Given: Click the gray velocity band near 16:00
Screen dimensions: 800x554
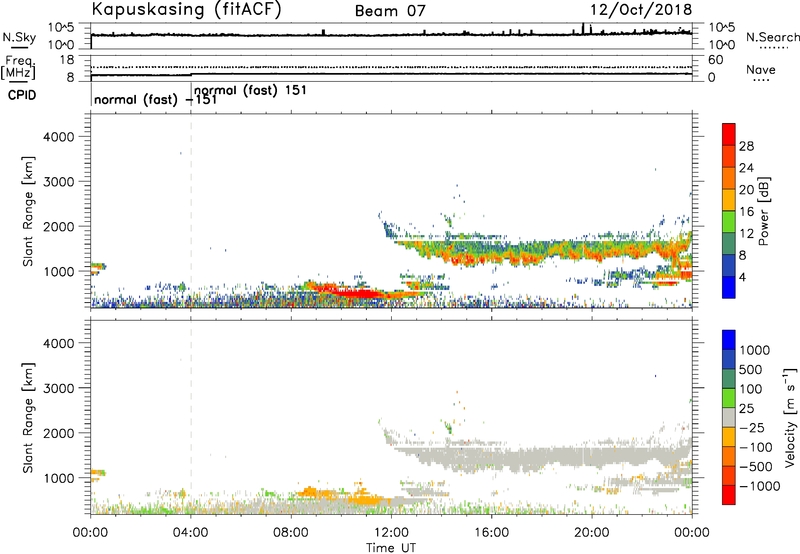Looking at the screenshot, I should (491, 456).
